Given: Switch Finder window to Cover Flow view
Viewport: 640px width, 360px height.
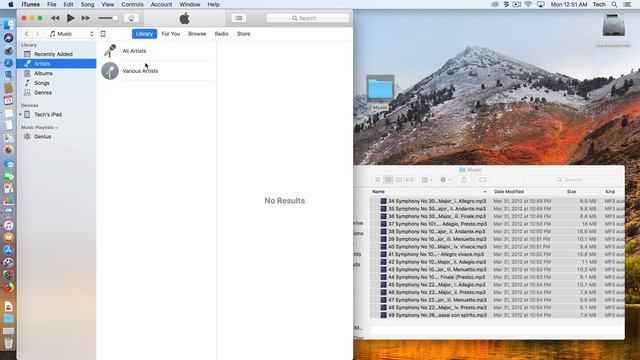Looking at the screenshot, I should click(409, 180).
